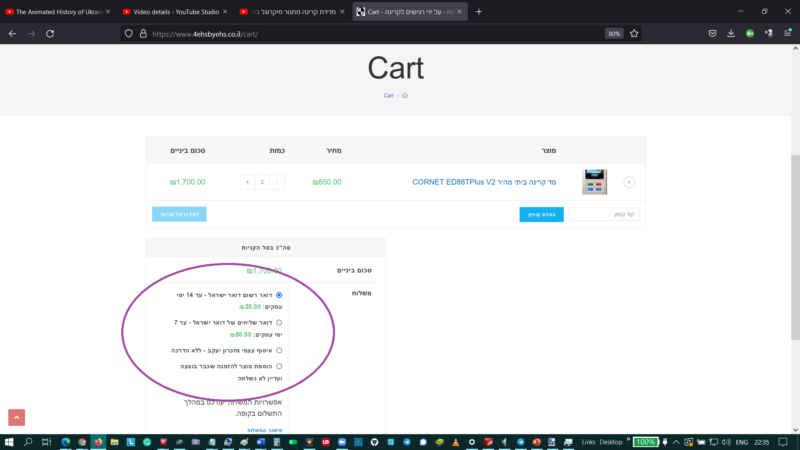This screenshot has height=450, width=800.
Task: Close the Animated History of Ukraine tab
Action: click(x=108, y=12)
